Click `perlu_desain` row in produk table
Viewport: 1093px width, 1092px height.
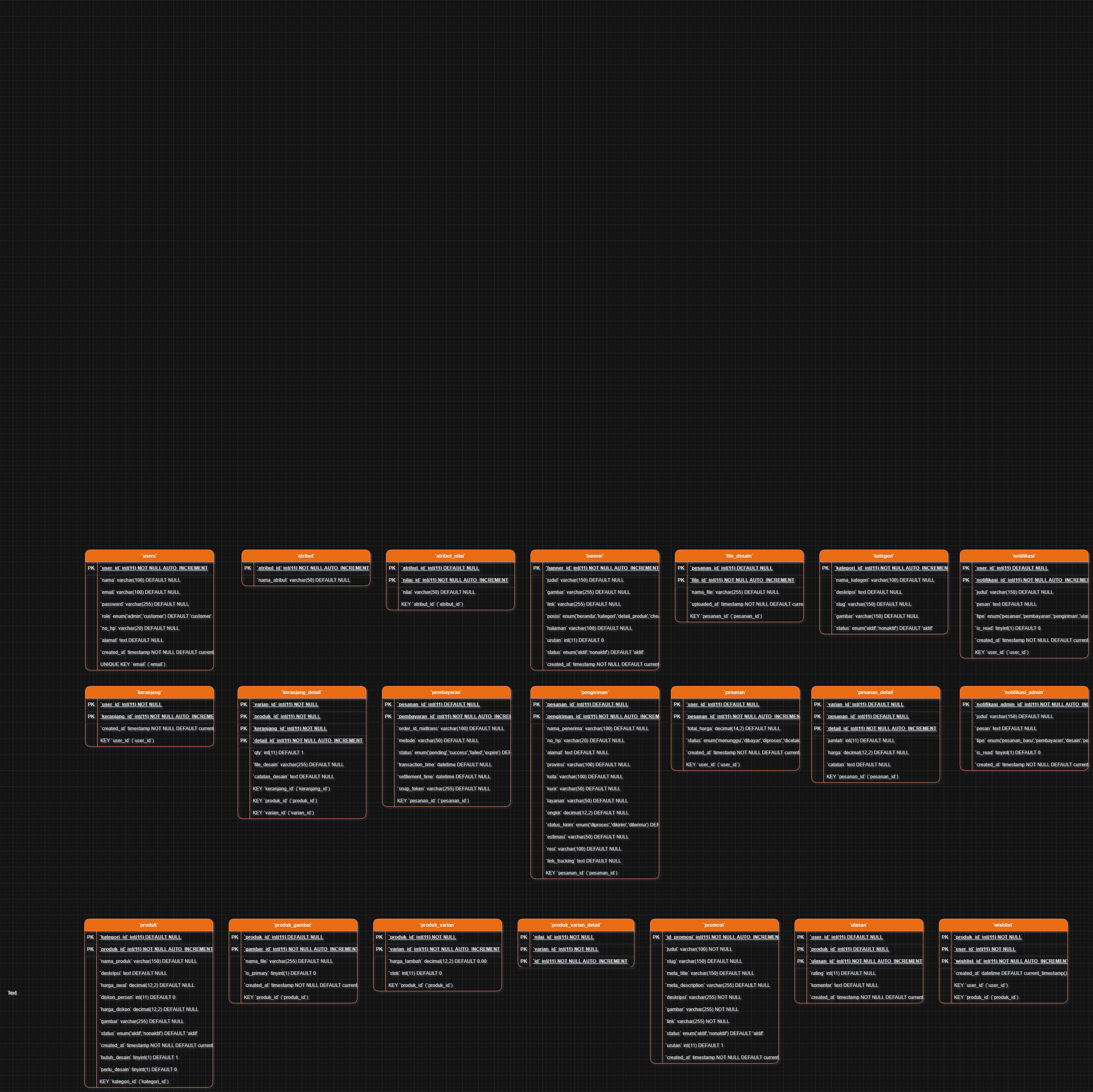click(138, 1070)
